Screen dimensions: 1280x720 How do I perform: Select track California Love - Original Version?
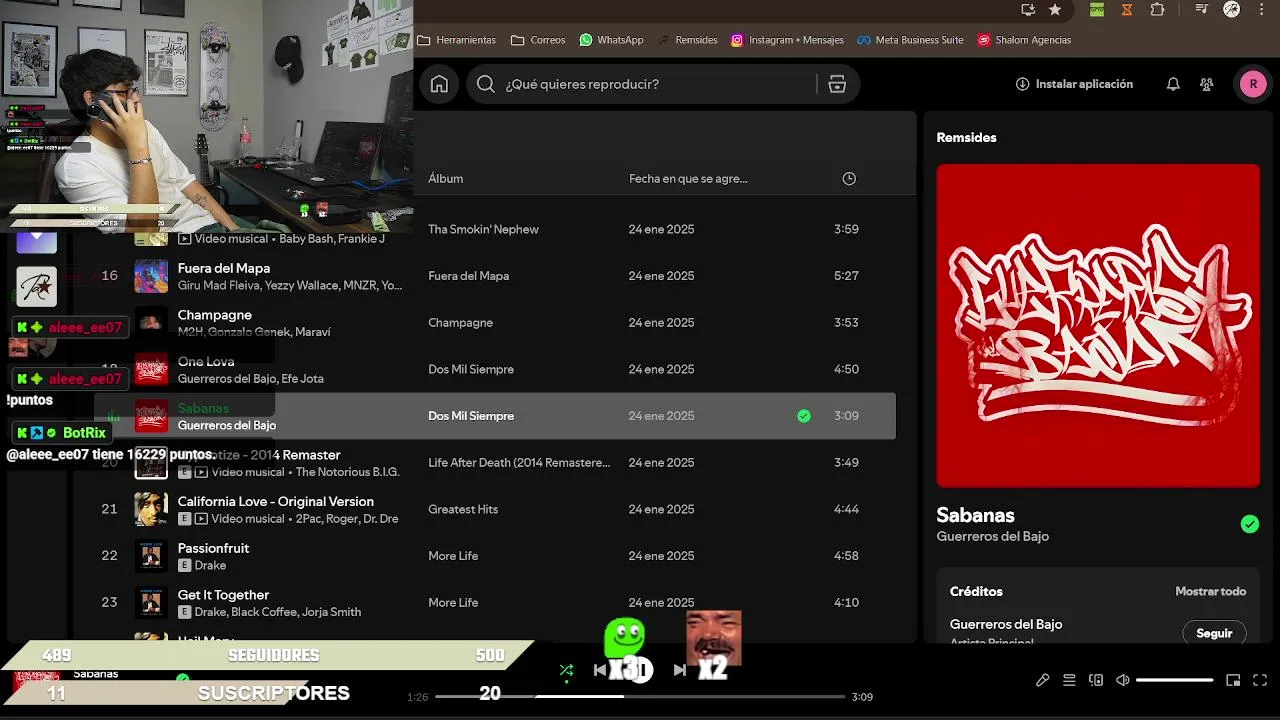pyautogui.click(x=275, y=502)
